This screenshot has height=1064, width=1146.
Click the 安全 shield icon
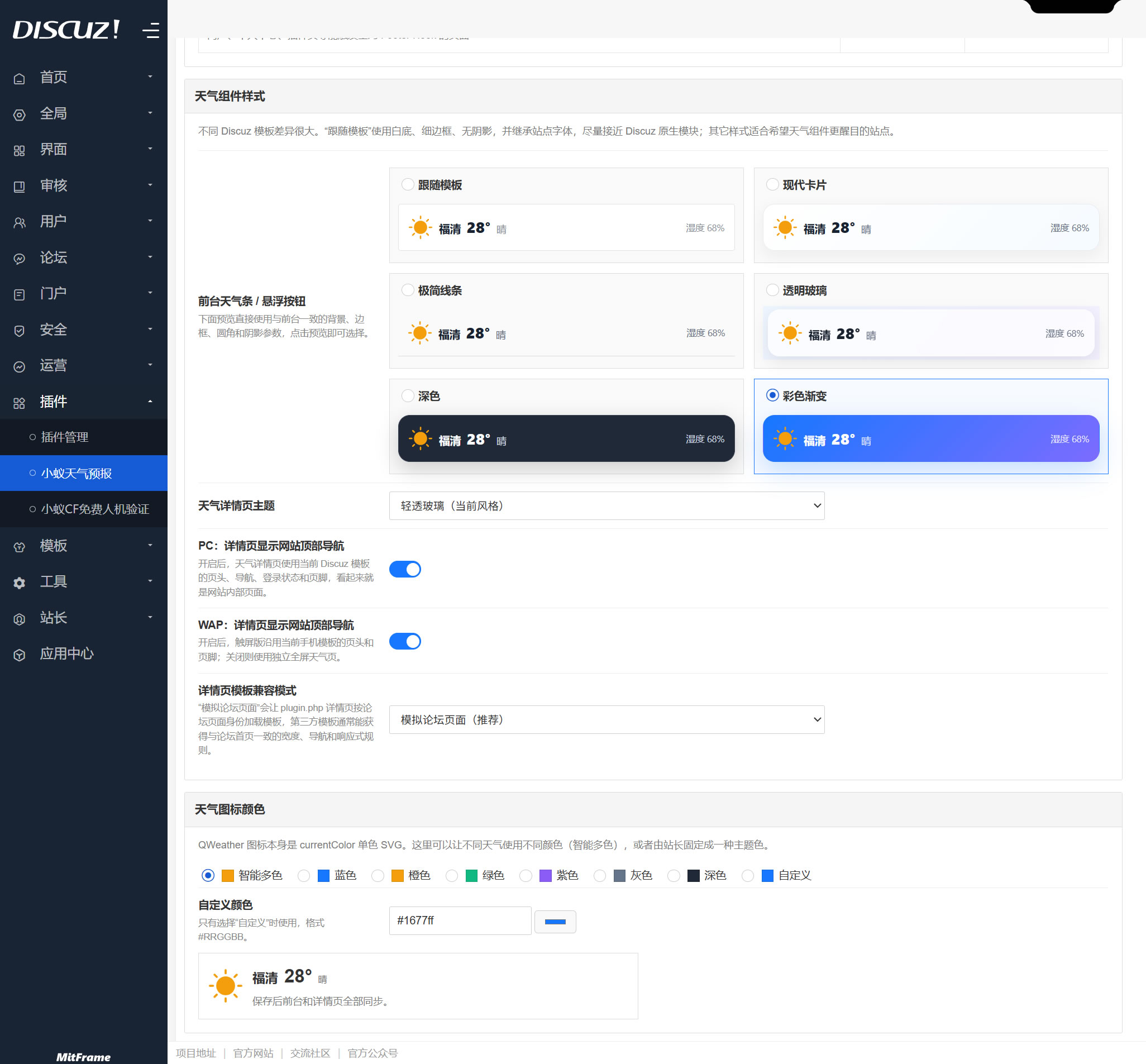pyautogui.click(x=19, y=331)
